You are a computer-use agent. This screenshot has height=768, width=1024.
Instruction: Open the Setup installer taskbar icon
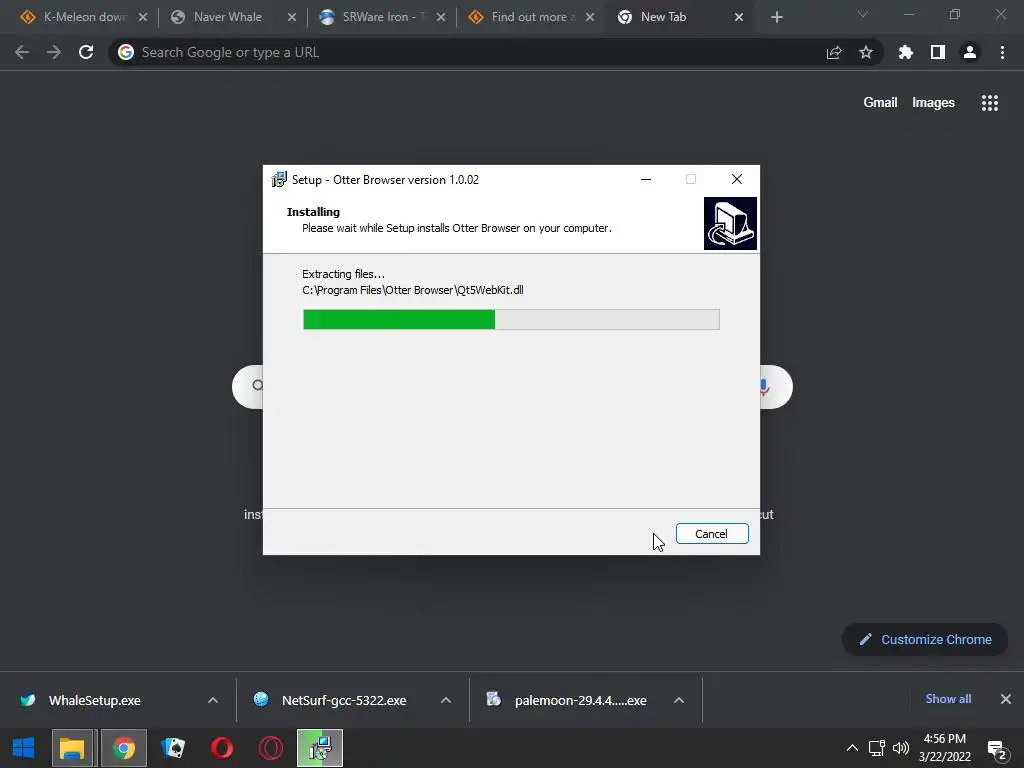click(320, 748)
